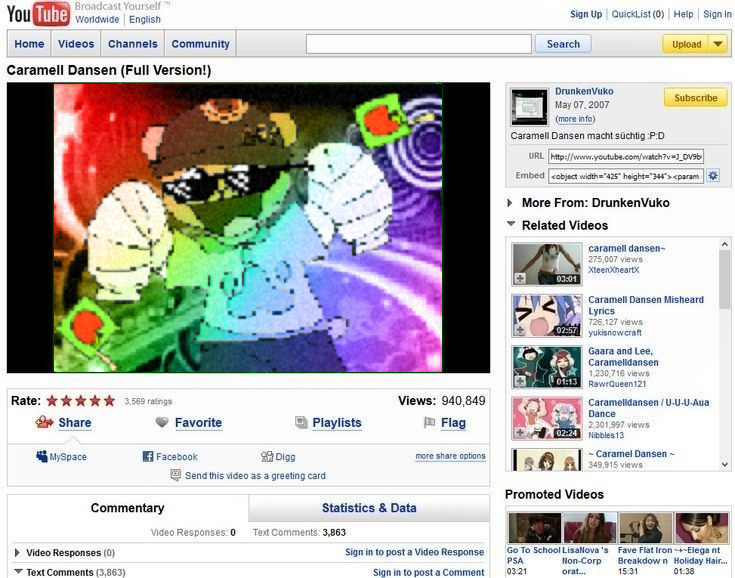
Task: Expand More From: DrunkenVuko section
Action: point(510,203)
